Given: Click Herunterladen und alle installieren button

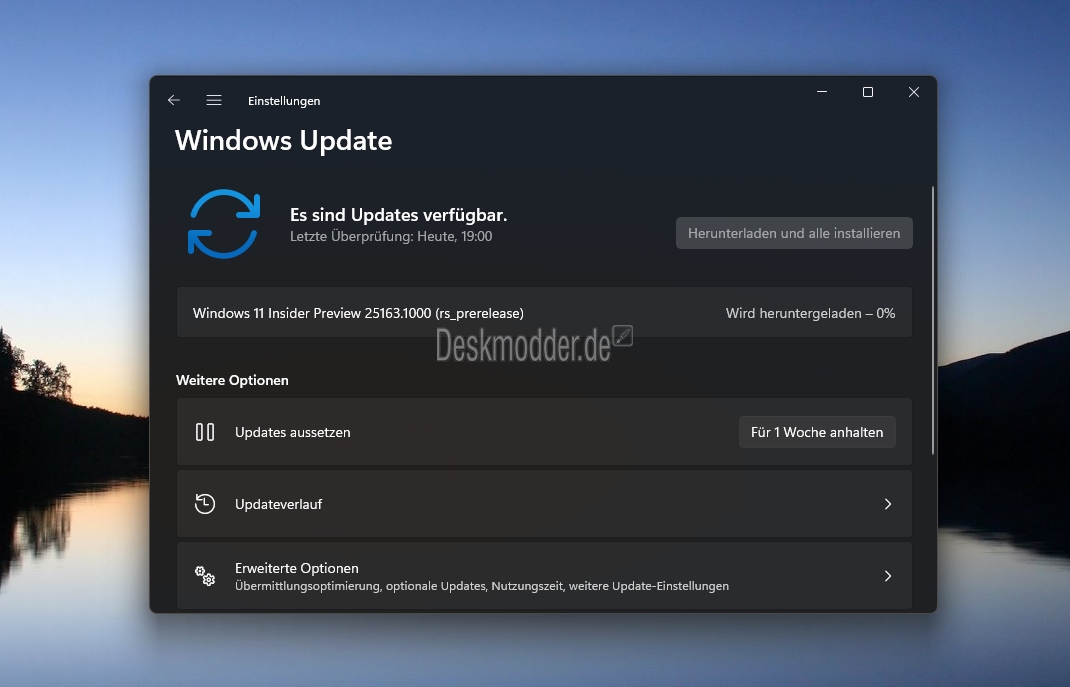Looking at the screenshot, I should (794, 233).
